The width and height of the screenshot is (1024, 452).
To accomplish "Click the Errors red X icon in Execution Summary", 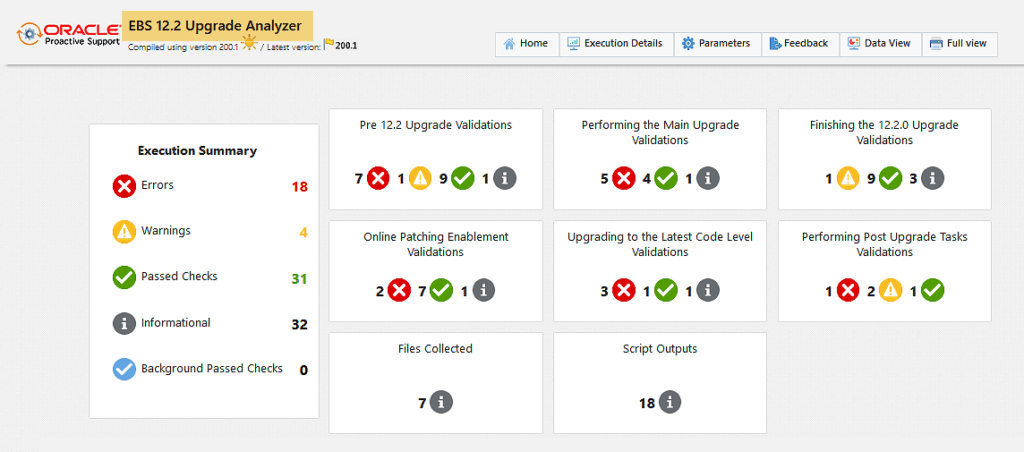I will click(124, 186).
